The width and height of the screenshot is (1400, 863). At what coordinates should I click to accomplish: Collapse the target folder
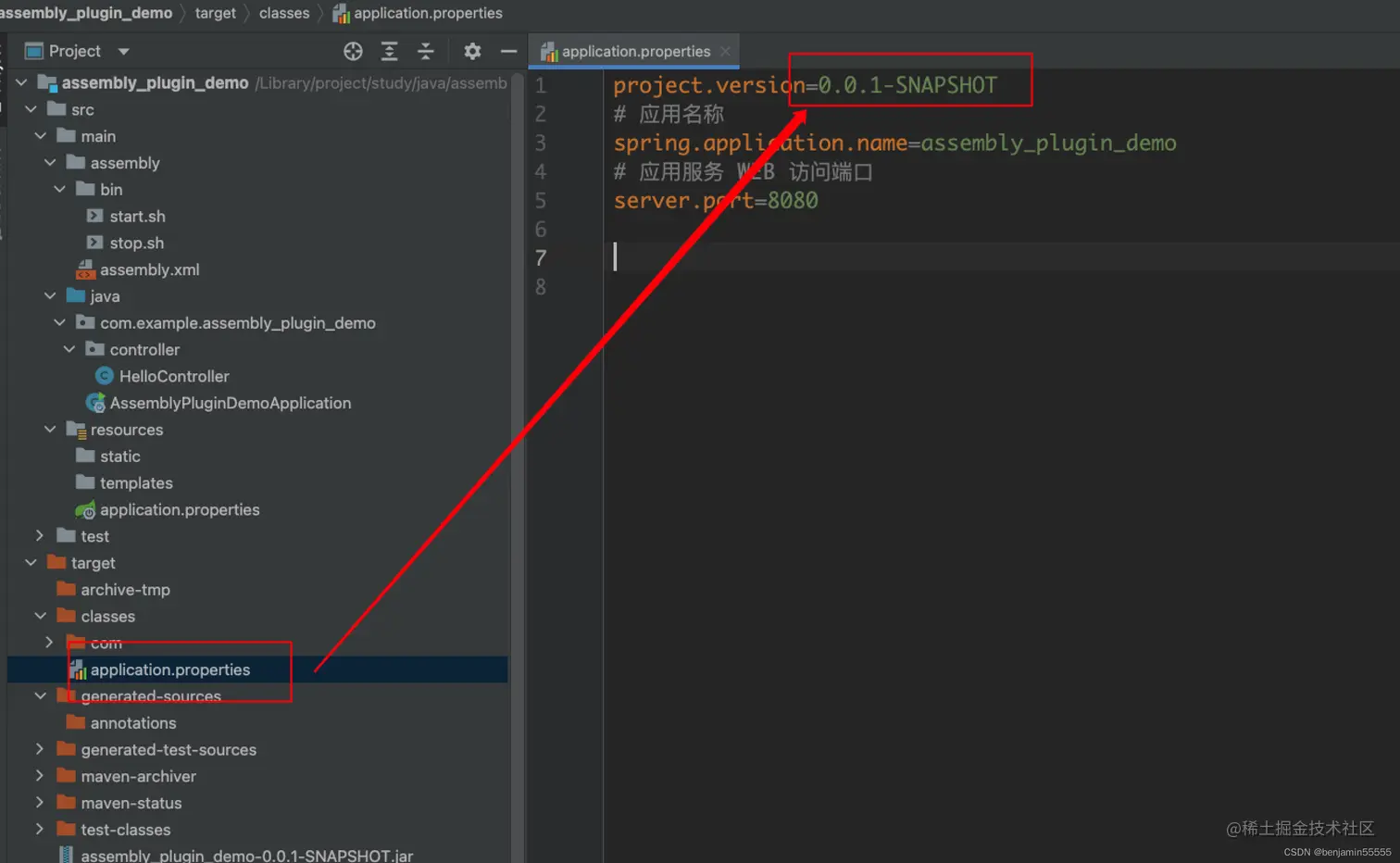coord(31,563)
